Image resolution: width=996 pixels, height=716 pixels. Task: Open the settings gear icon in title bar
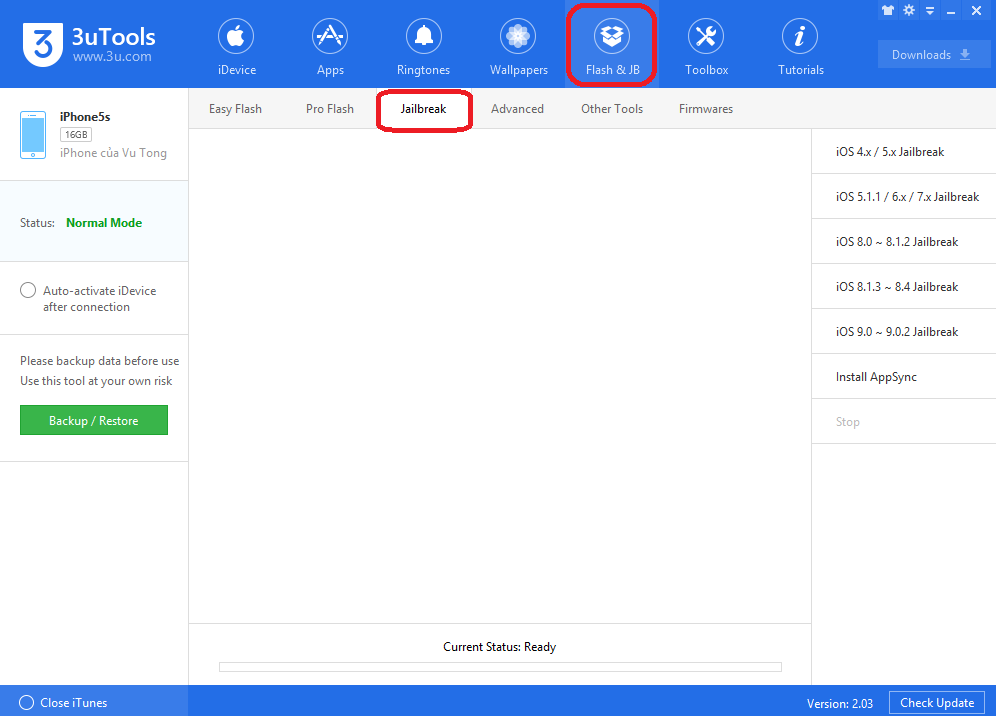[909, 10]
